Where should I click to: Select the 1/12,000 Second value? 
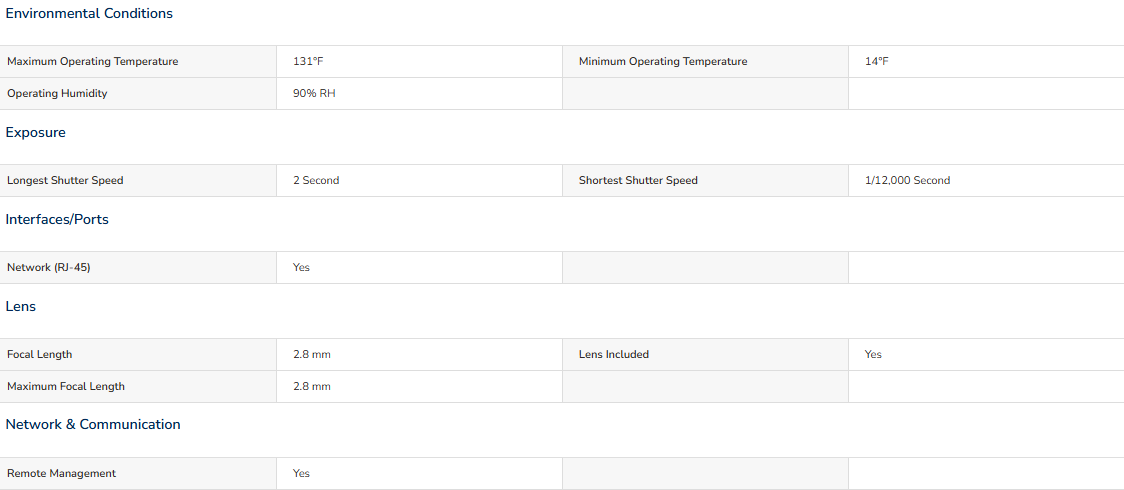tap(908, 181)
